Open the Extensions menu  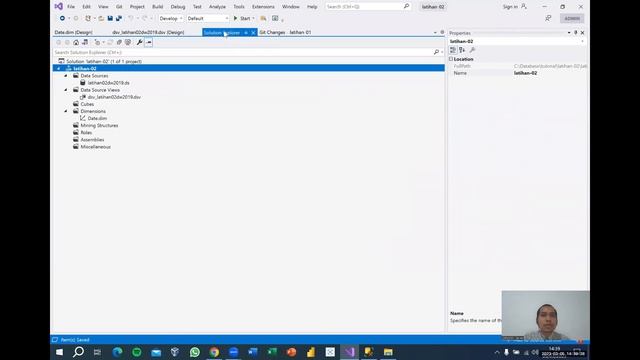click(x=263, y=7)
